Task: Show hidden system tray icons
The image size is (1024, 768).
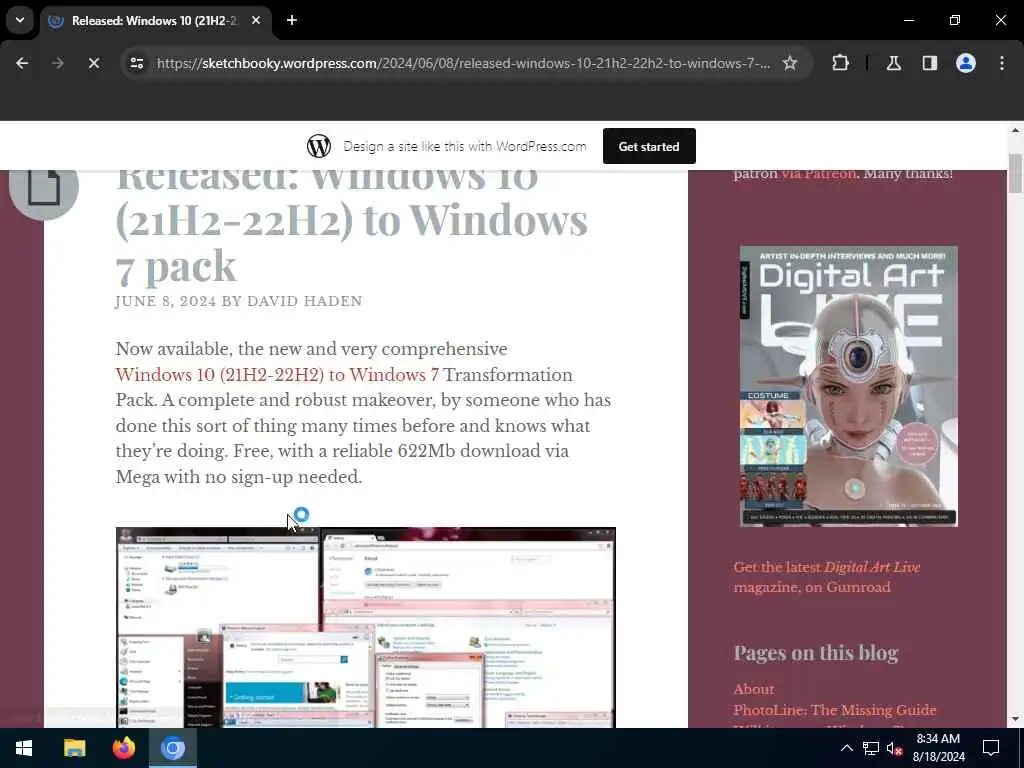Action: [846, 748]
